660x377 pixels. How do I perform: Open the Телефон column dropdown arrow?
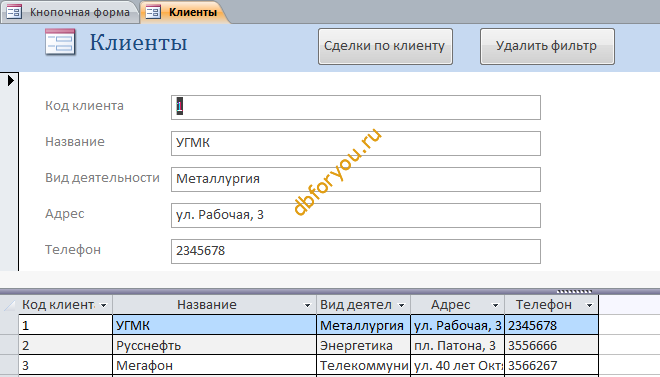pos(589,305)
